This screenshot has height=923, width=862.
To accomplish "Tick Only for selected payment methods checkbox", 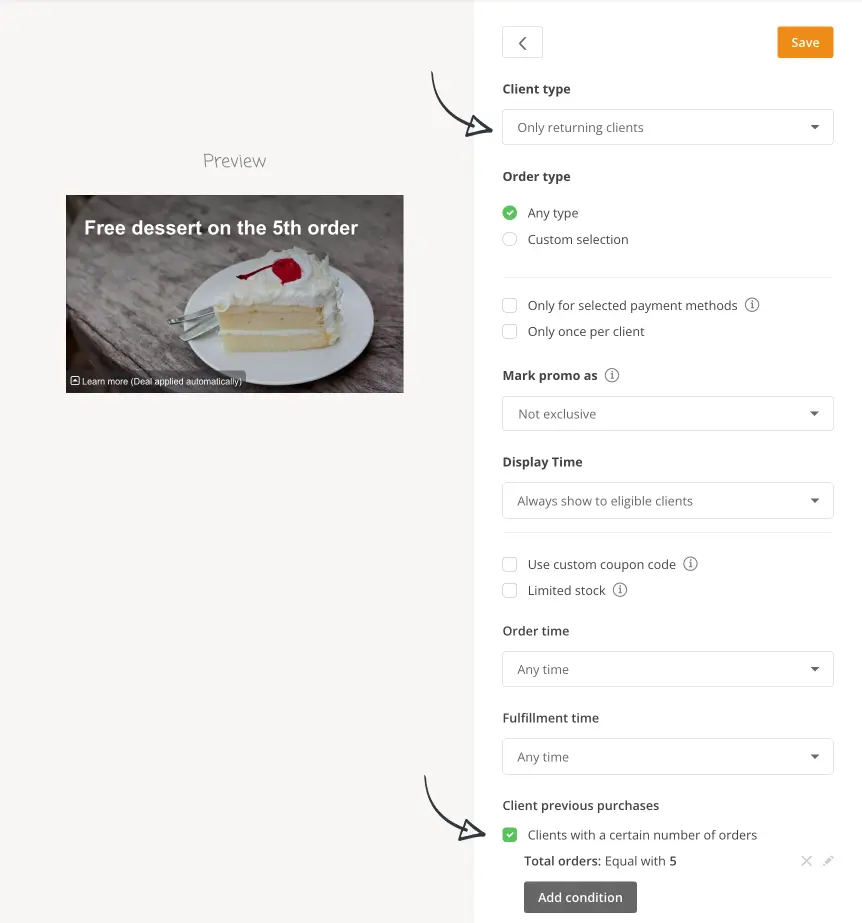I will pos(510,306).
